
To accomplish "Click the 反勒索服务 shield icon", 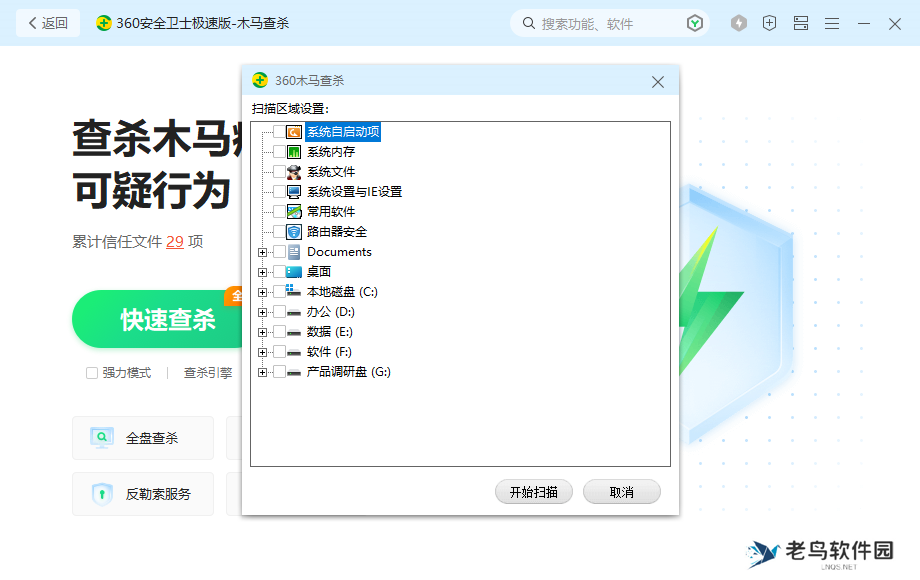I will (102, 494).
